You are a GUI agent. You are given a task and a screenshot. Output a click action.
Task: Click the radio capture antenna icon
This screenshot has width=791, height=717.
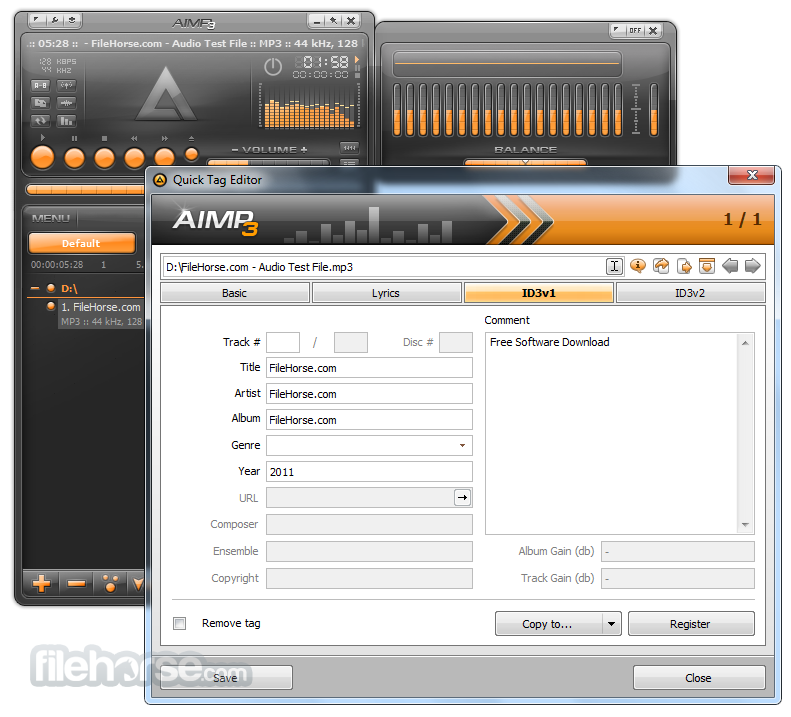[66, 85]
